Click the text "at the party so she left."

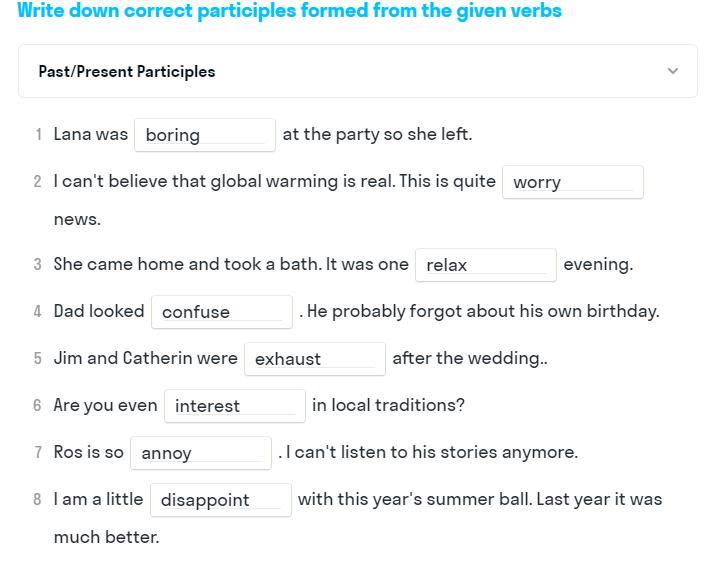[x=377, y=134]
